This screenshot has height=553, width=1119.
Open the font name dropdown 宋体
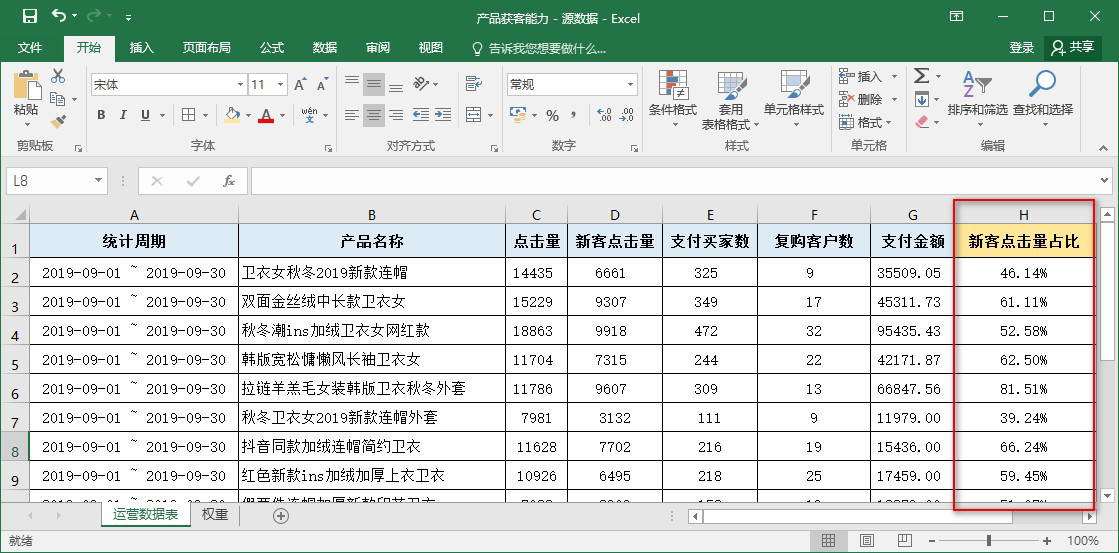point(240,85)
